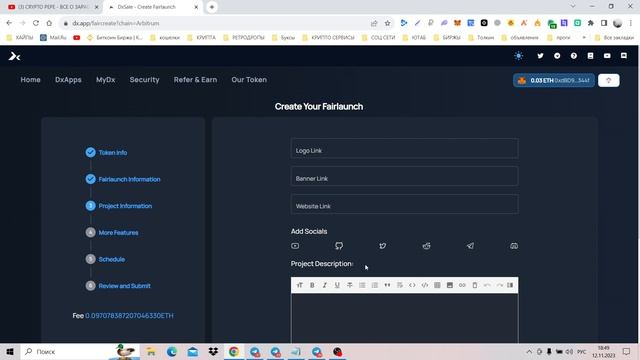
Task: Open a new browser tab
Action: tap(212, 7)
